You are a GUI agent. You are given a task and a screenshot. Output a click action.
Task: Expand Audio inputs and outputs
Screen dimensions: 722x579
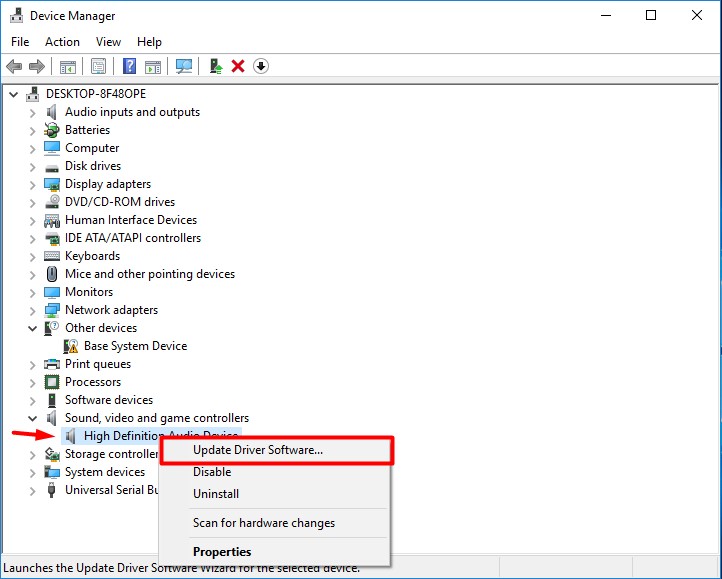(32, 113)
